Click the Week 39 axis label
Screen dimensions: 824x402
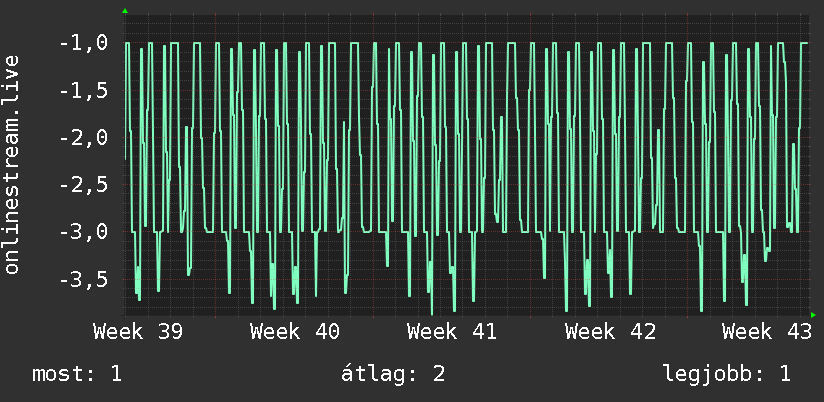(138, 332)
